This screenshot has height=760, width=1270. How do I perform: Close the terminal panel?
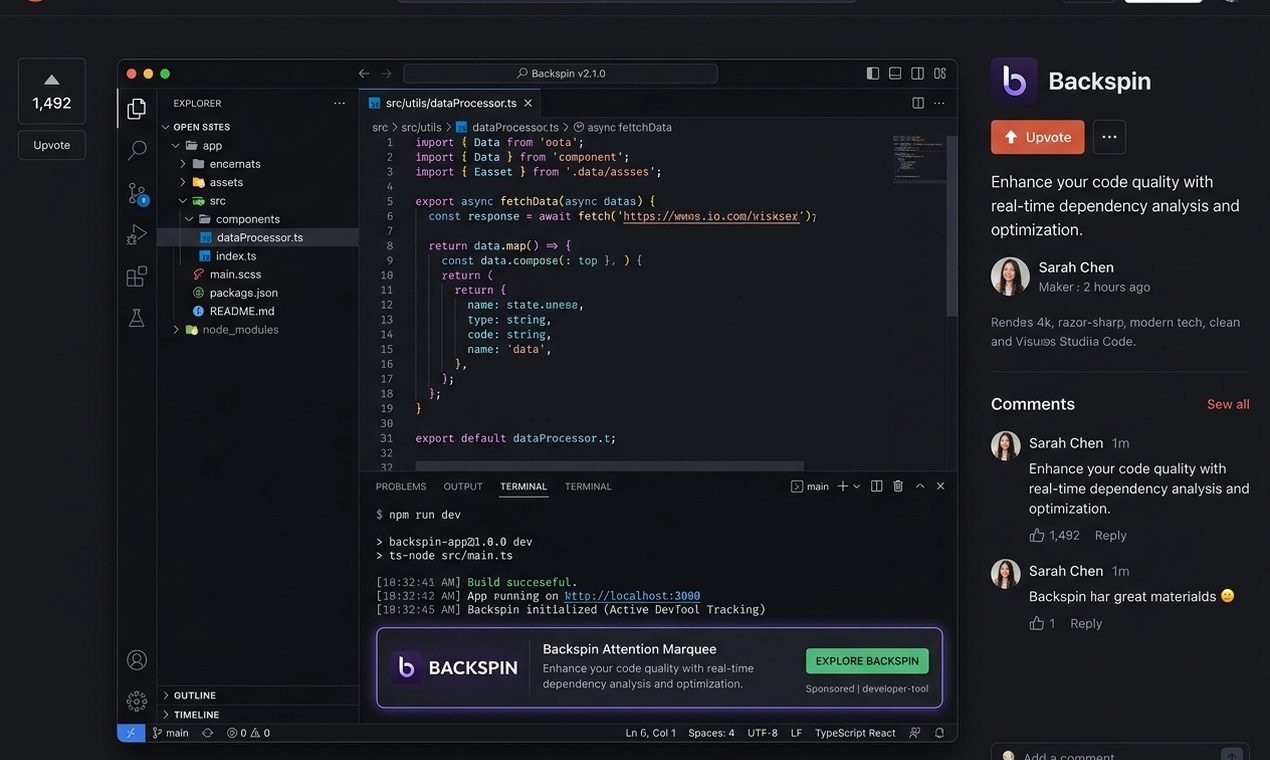940,486
